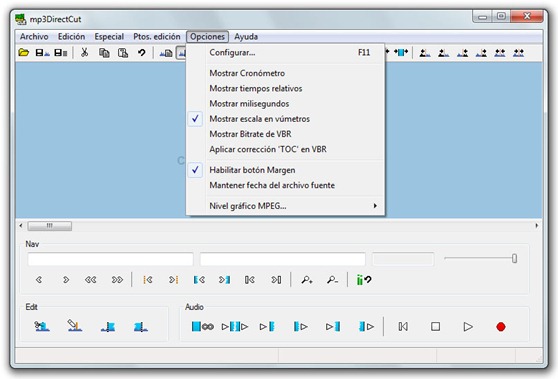Click the Undo arrow toolbar icon

142,53
